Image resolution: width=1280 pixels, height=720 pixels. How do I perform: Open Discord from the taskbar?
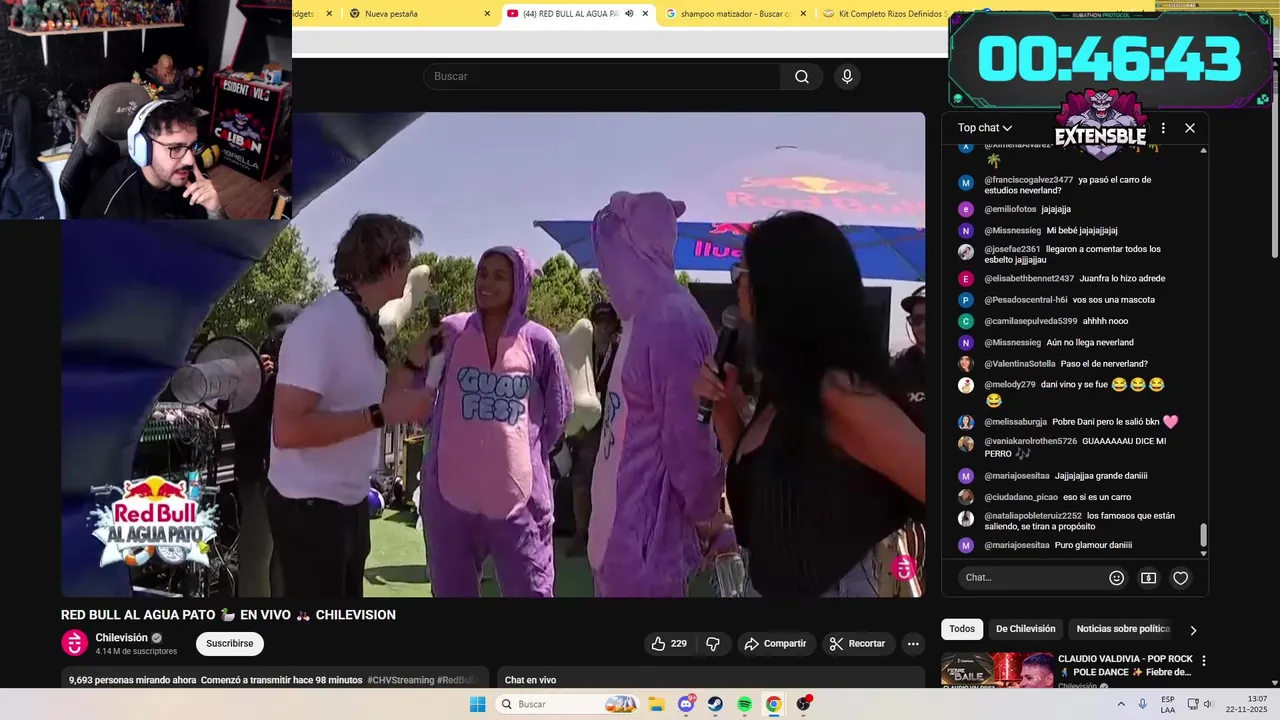(687, 704)
